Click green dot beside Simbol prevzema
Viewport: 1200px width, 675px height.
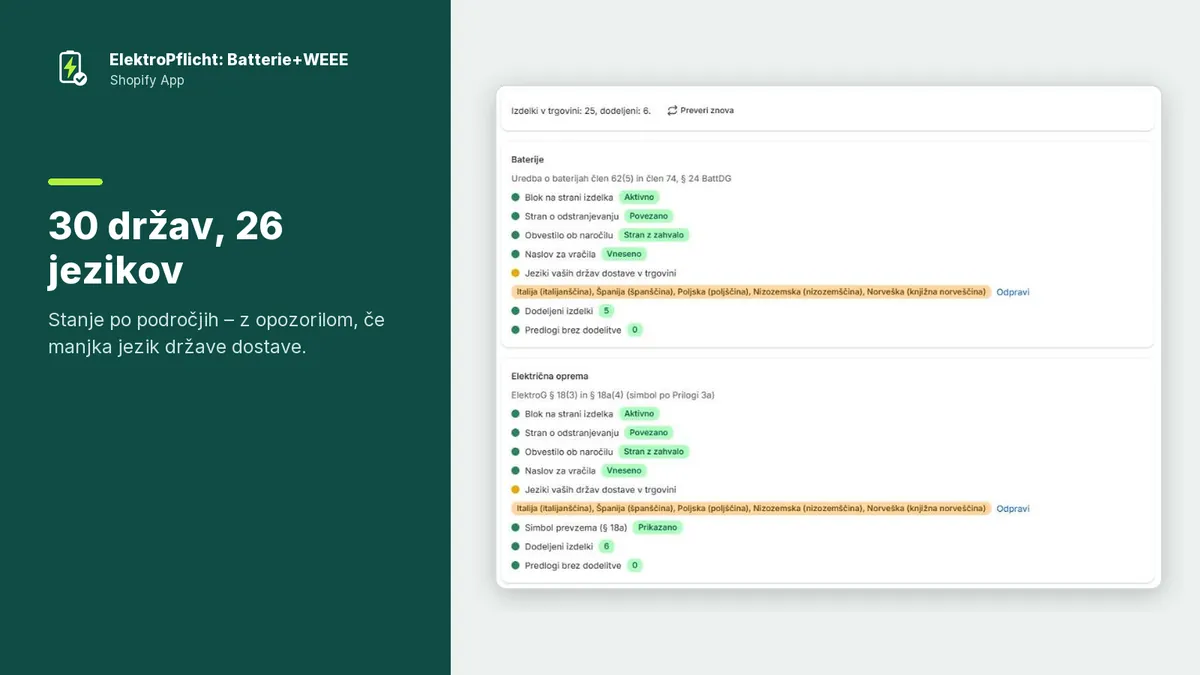(x=516, y=528)
